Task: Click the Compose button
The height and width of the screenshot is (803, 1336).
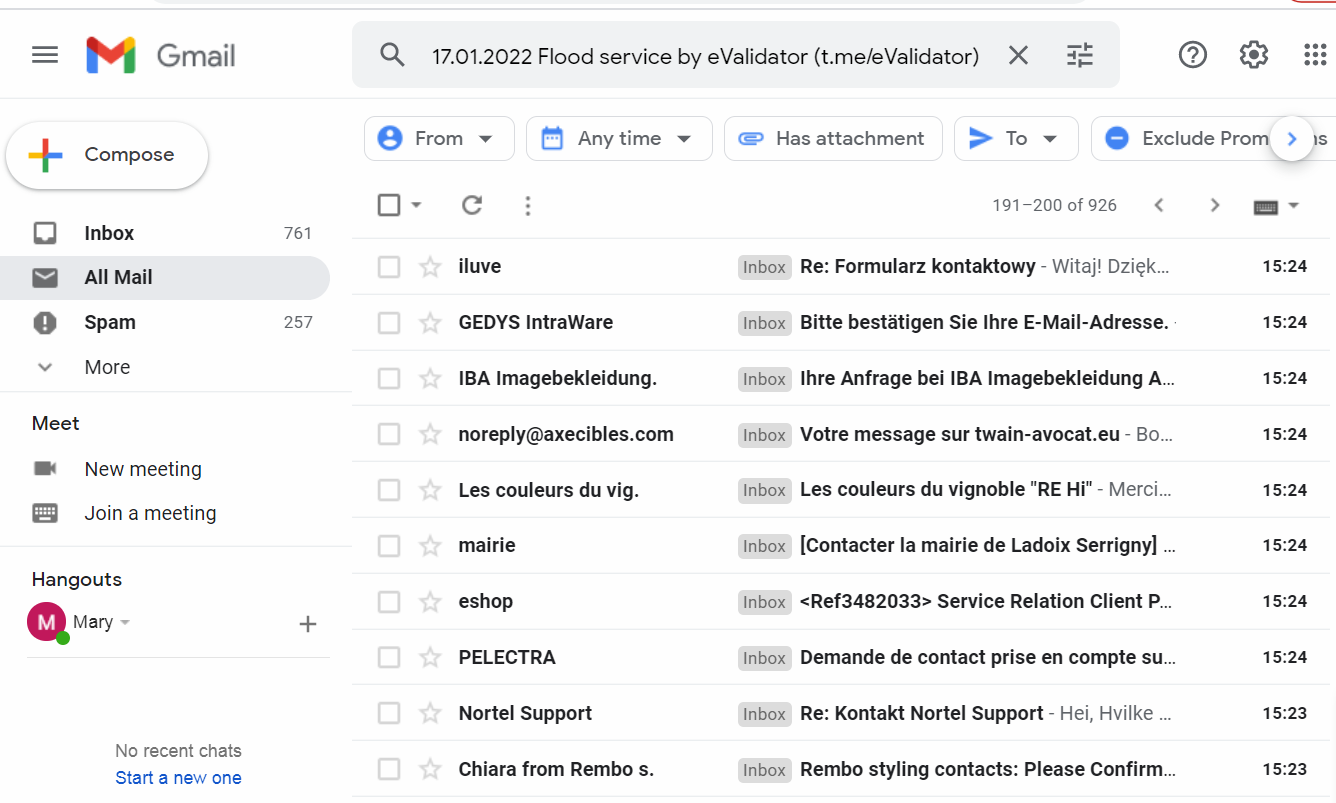Action: coord(107,155)
